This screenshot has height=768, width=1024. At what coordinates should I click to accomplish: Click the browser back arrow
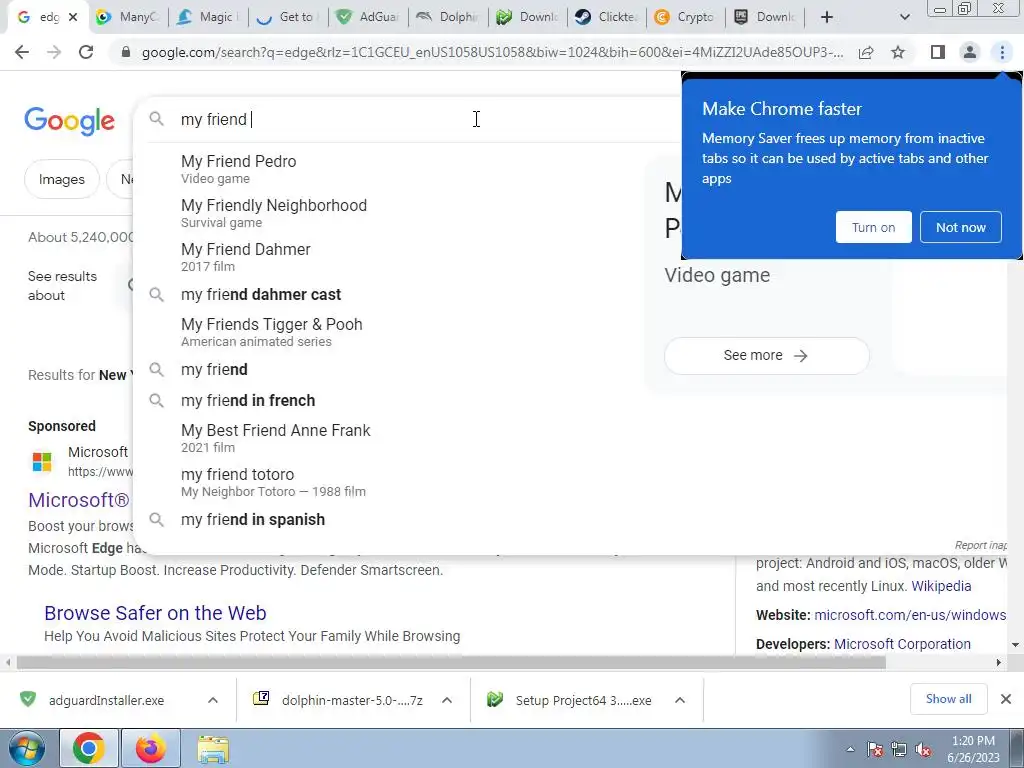[22, 52]
